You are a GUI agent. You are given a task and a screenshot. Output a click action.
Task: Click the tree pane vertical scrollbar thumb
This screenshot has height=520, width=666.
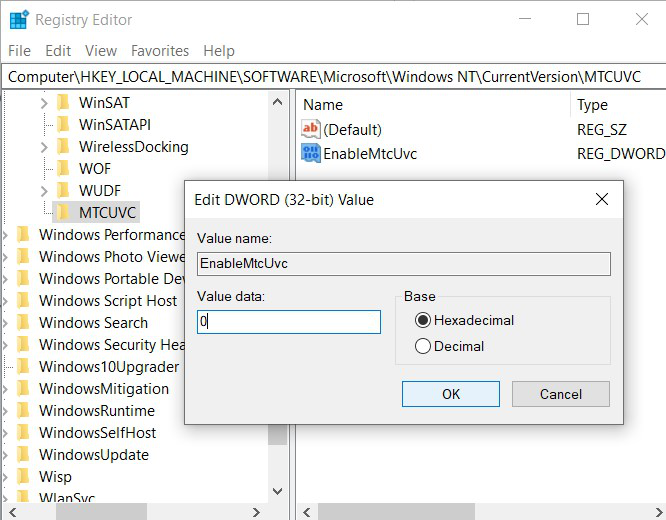(x=277, y=434)
